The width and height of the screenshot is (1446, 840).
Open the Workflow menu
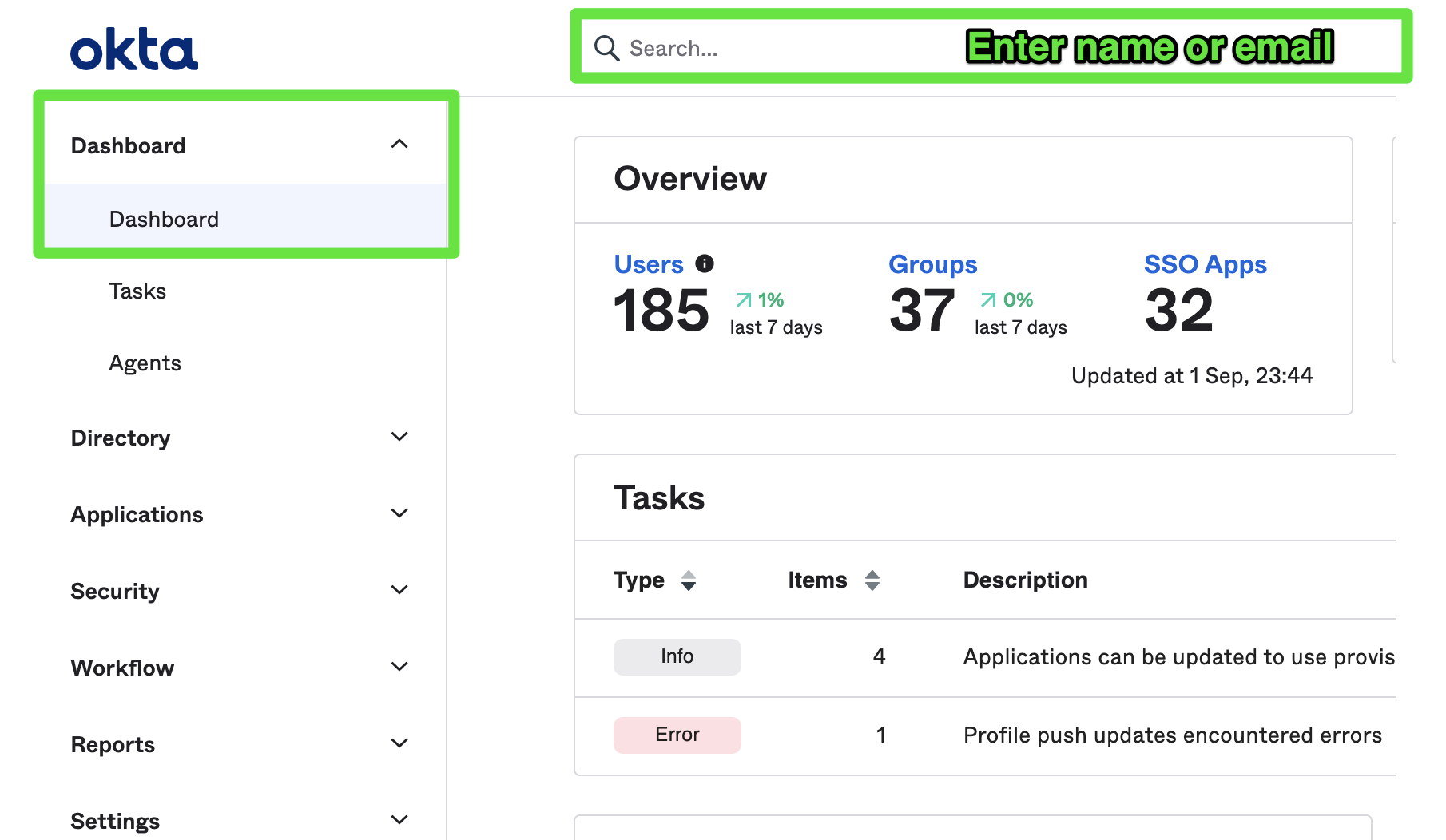click(x=122, y=668)
